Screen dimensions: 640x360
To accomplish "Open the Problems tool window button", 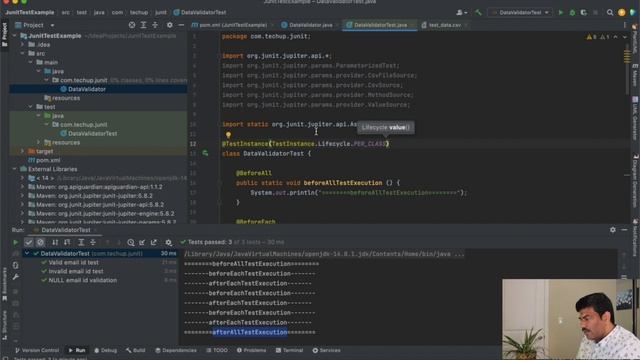I will coord(251,351).
